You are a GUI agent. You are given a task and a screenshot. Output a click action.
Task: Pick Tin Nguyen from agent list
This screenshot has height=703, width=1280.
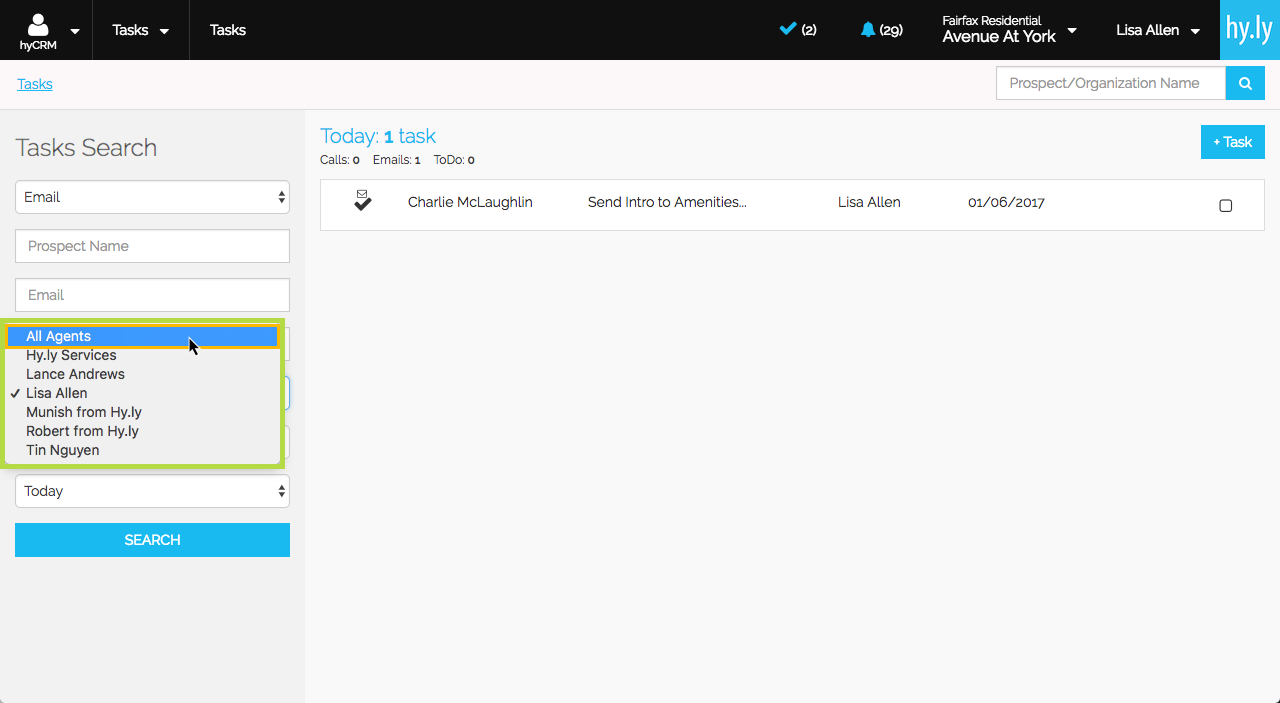[x=141, y=450]
